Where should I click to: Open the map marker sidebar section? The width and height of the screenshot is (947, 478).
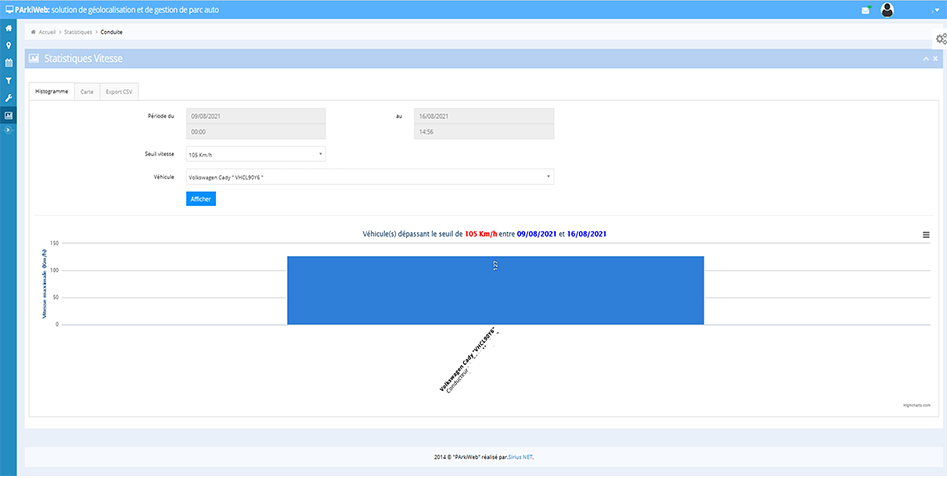click(8, 45)
